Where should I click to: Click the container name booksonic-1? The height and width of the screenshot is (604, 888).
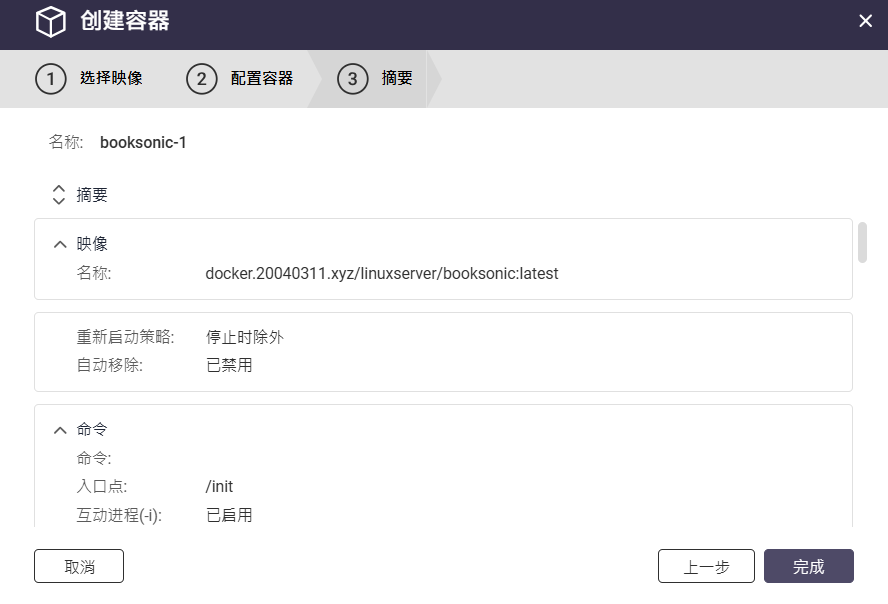143,142
